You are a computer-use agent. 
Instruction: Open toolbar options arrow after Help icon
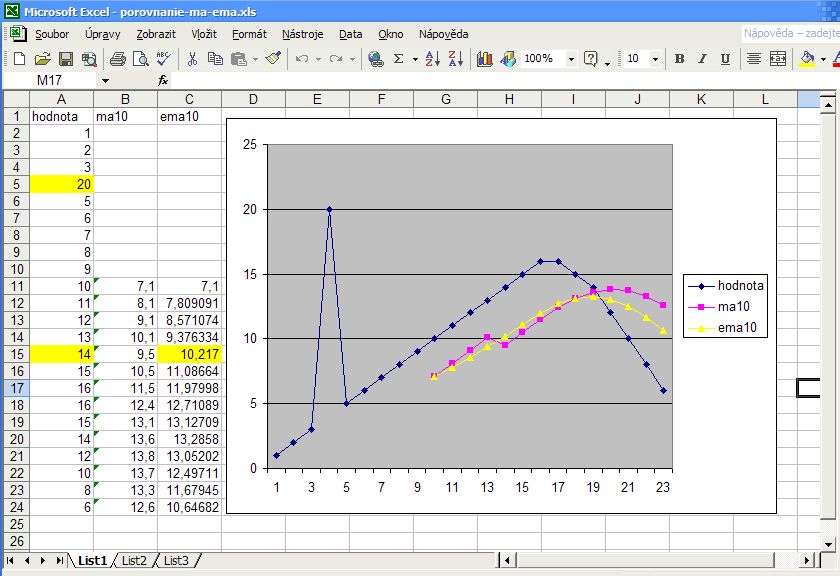[x=608, y=63]
